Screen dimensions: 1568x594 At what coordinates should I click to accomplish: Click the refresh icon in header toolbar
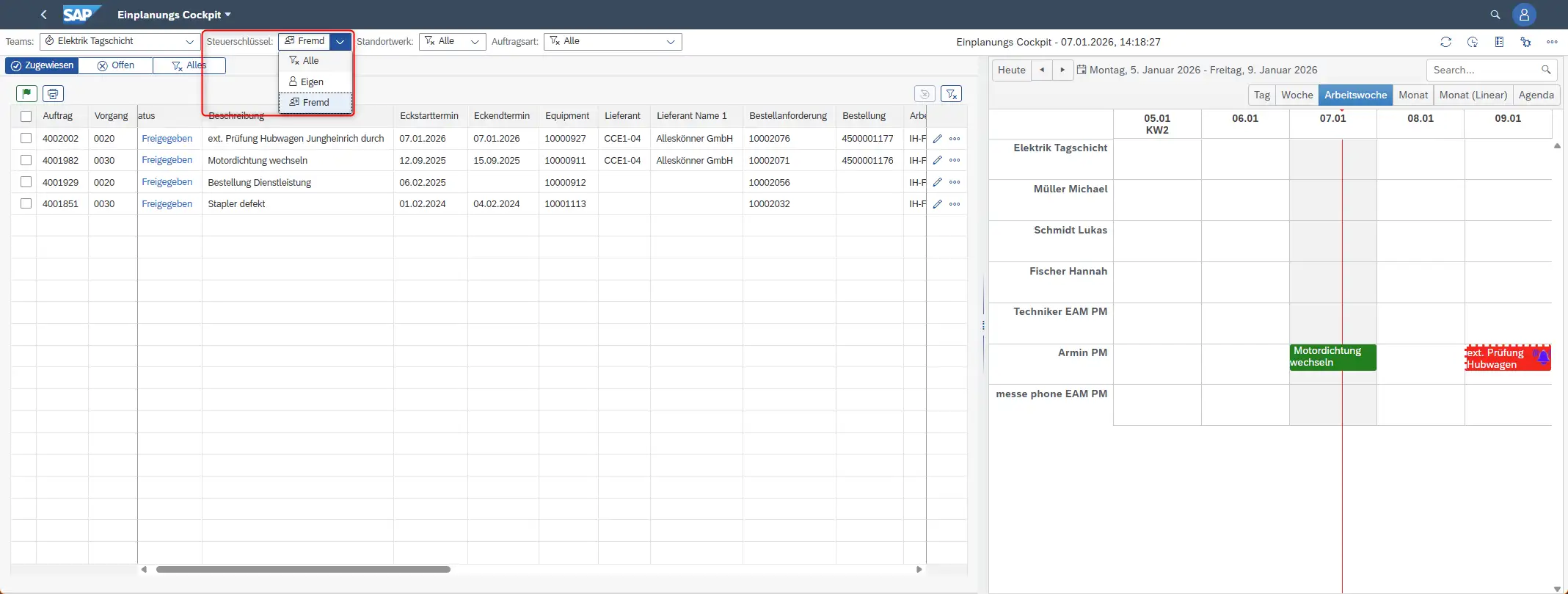[1445, 42]
